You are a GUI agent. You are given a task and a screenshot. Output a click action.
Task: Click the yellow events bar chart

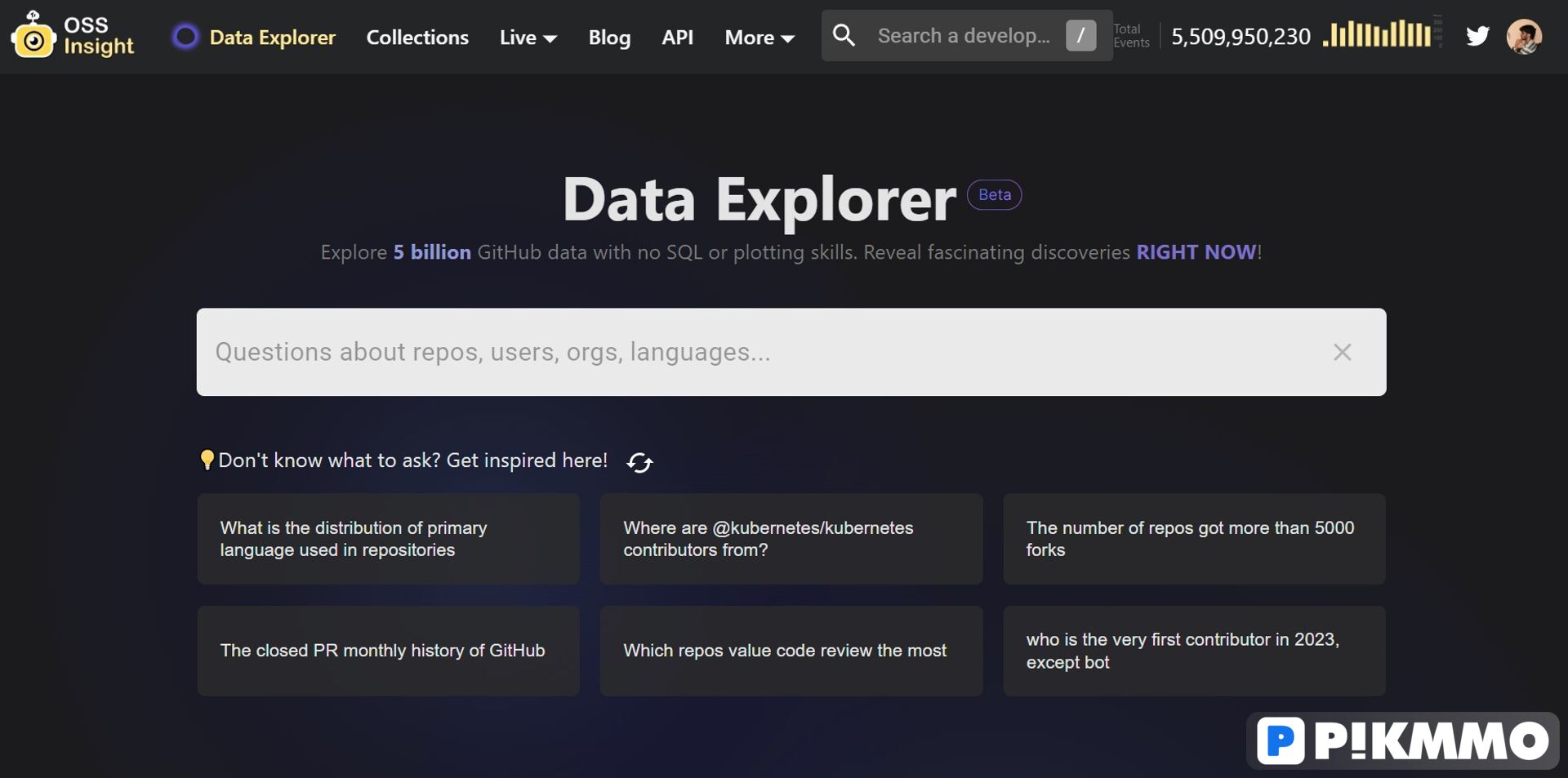(1377, 34)
